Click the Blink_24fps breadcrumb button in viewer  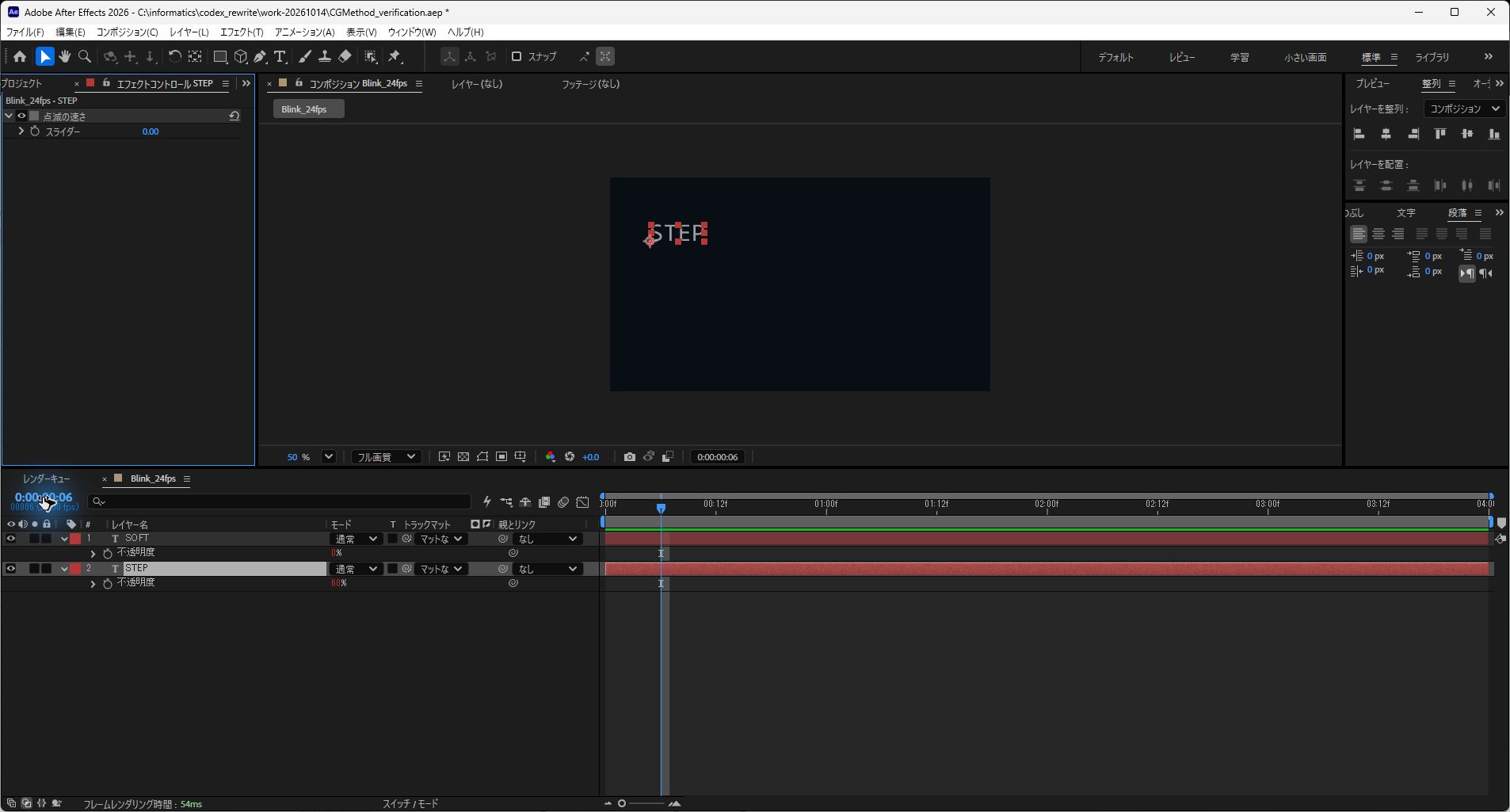(x=308, y=109)
